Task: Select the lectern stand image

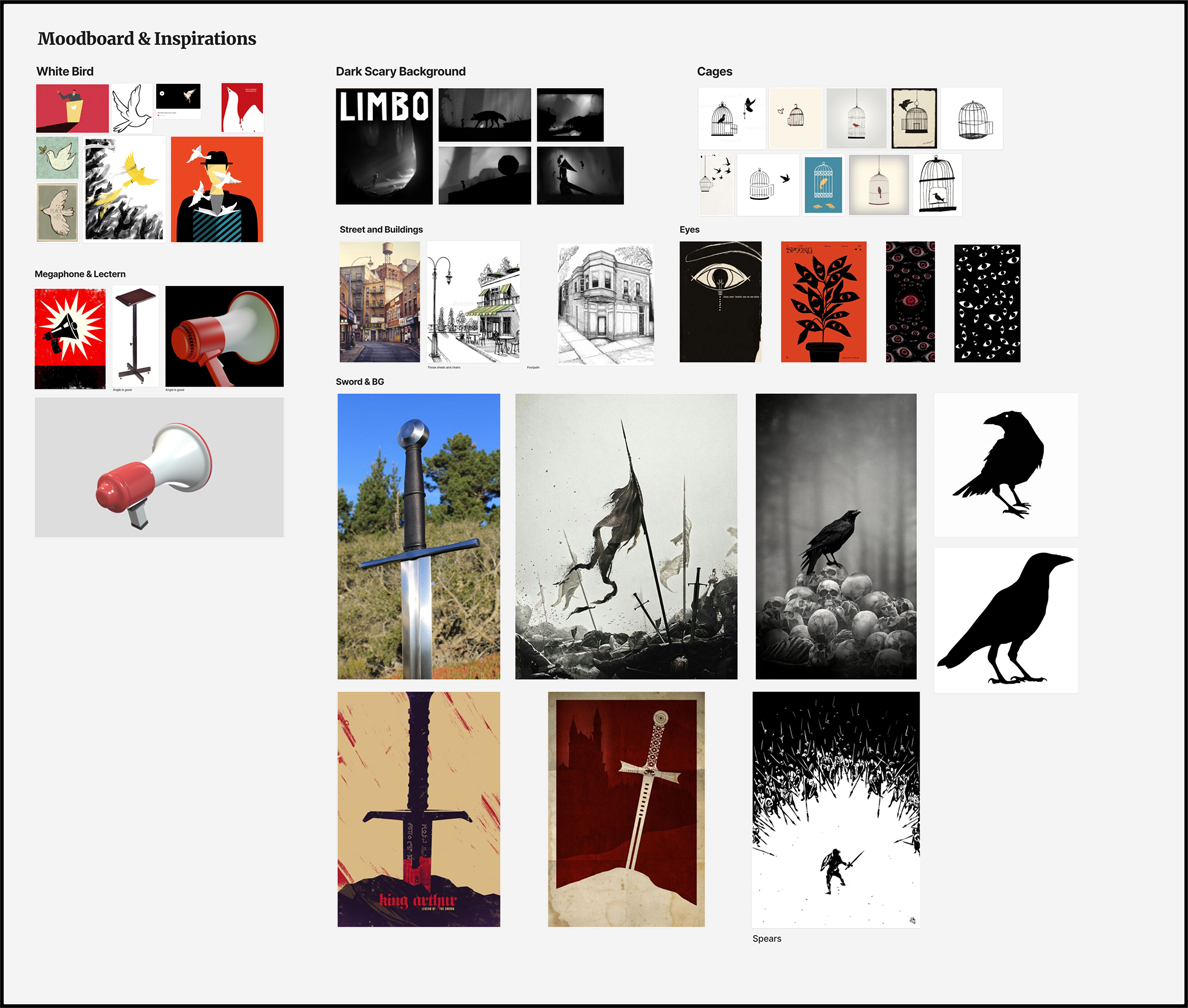Action: click(x=136, y=337)
